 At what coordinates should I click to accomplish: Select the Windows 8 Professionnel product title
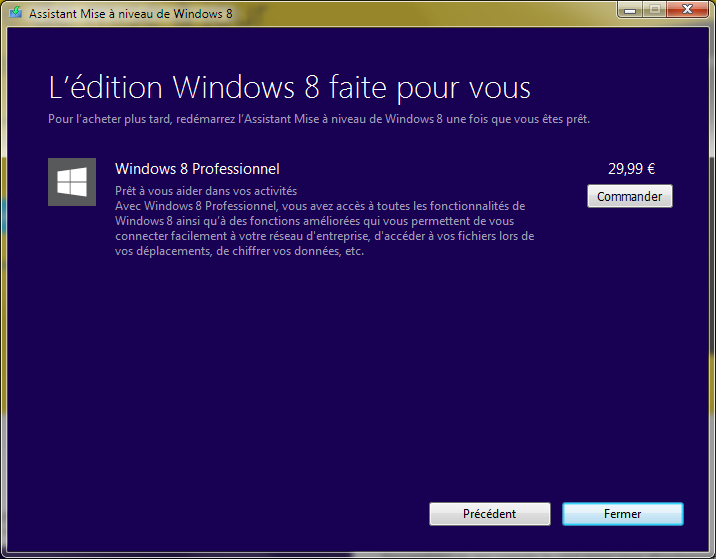point(197,169)
